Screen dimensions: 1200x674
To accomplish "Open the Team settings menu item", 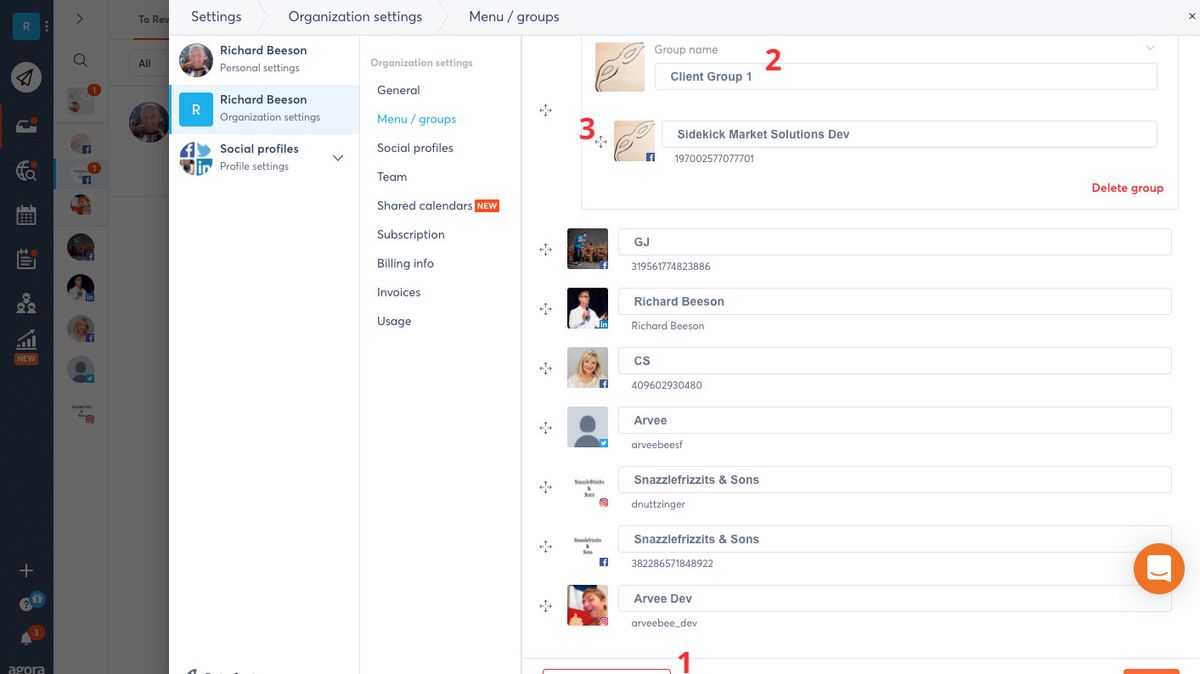I will pos(392,177).
